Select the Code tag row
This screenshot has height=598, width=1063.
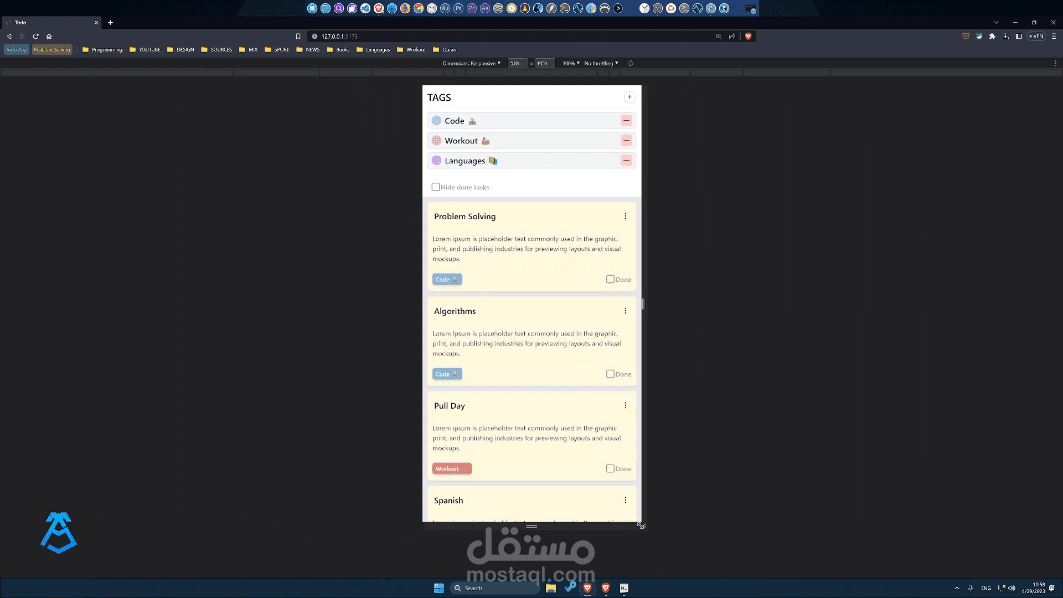(x=532, y=121)
